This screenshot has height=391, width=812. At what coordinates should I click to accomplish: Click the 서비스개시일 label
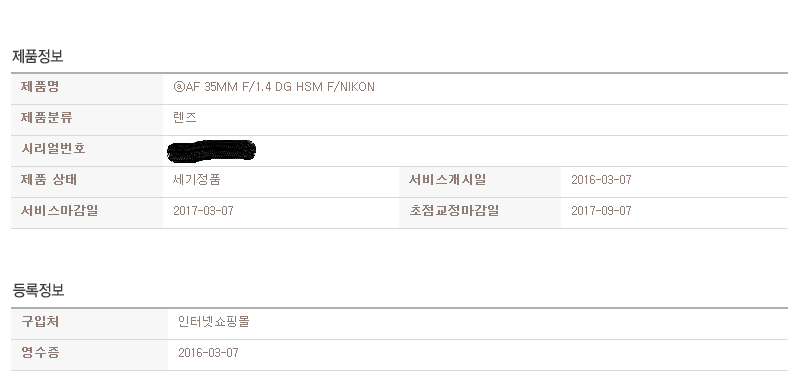coord(448,180)
